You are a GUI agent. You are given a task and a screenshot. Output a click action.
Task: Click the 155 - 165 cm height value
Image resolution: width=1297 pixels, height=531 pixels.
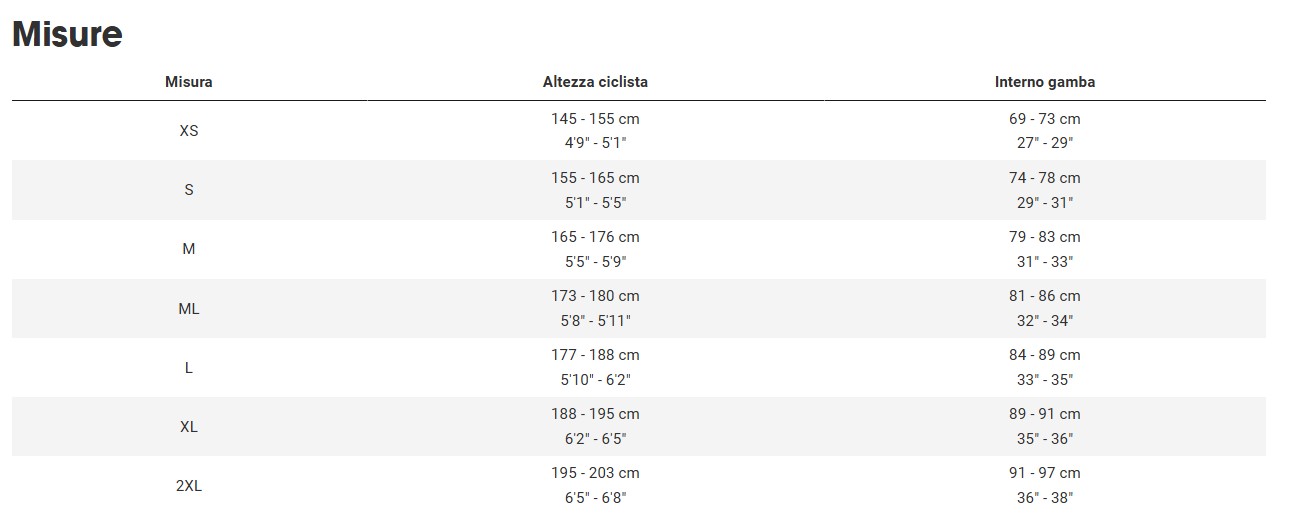(x=595, y=178)
